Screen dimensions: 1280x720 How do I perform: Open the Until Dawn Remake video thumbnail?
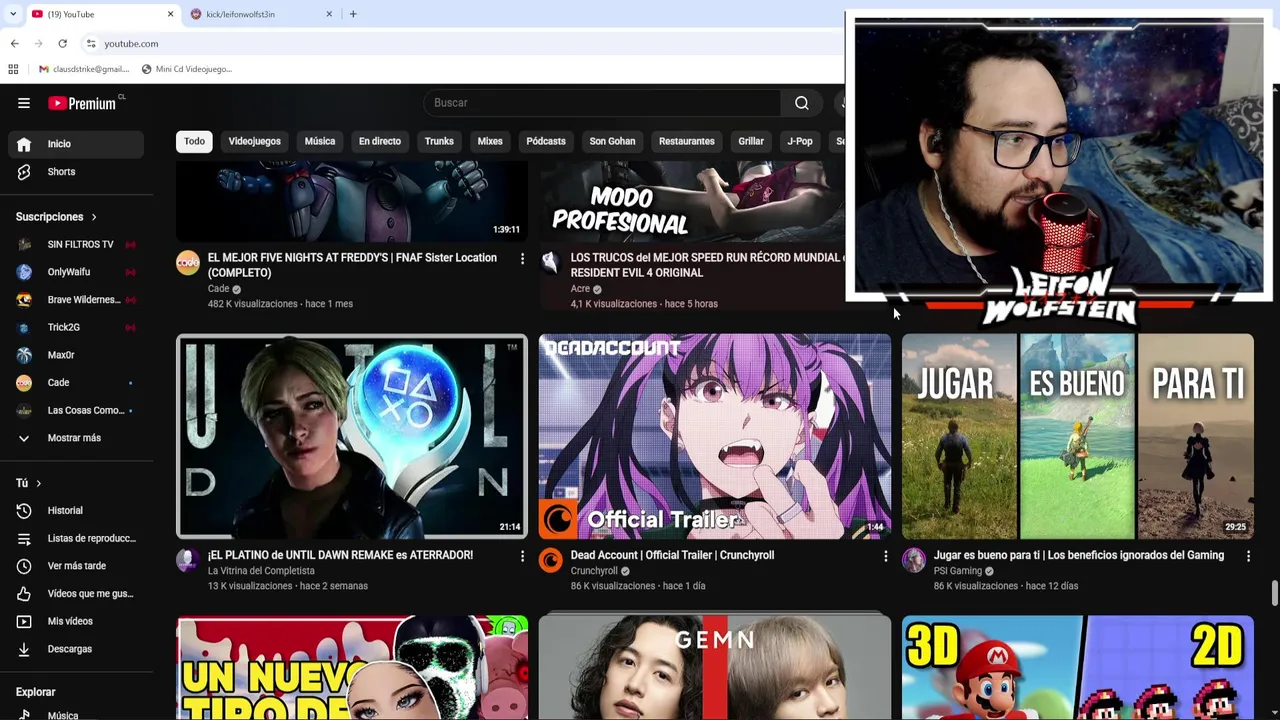click(x=352, y=437)
